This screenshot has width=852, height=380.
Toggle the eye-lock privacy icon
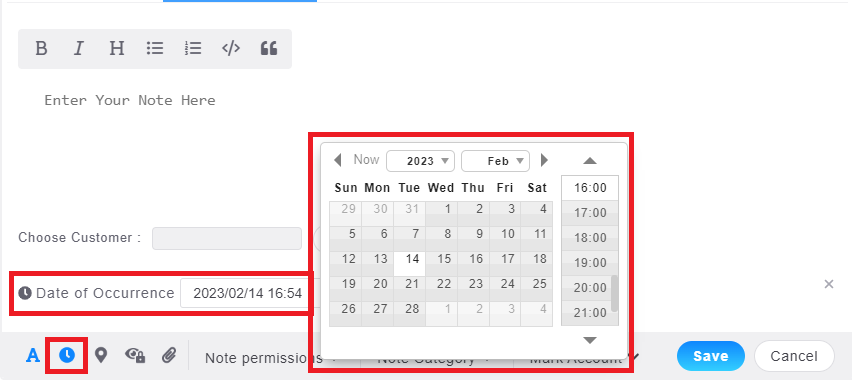135,356
